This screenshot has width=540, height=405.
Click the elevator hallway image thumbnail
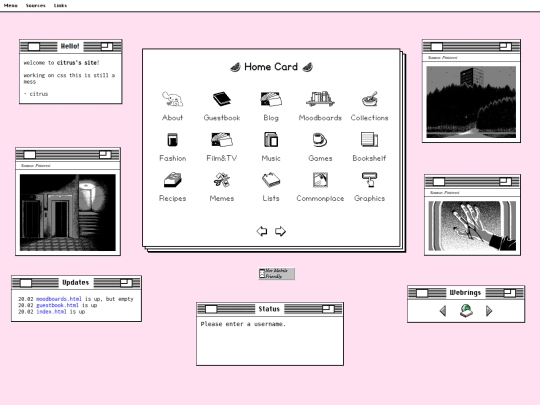(68, 212)
